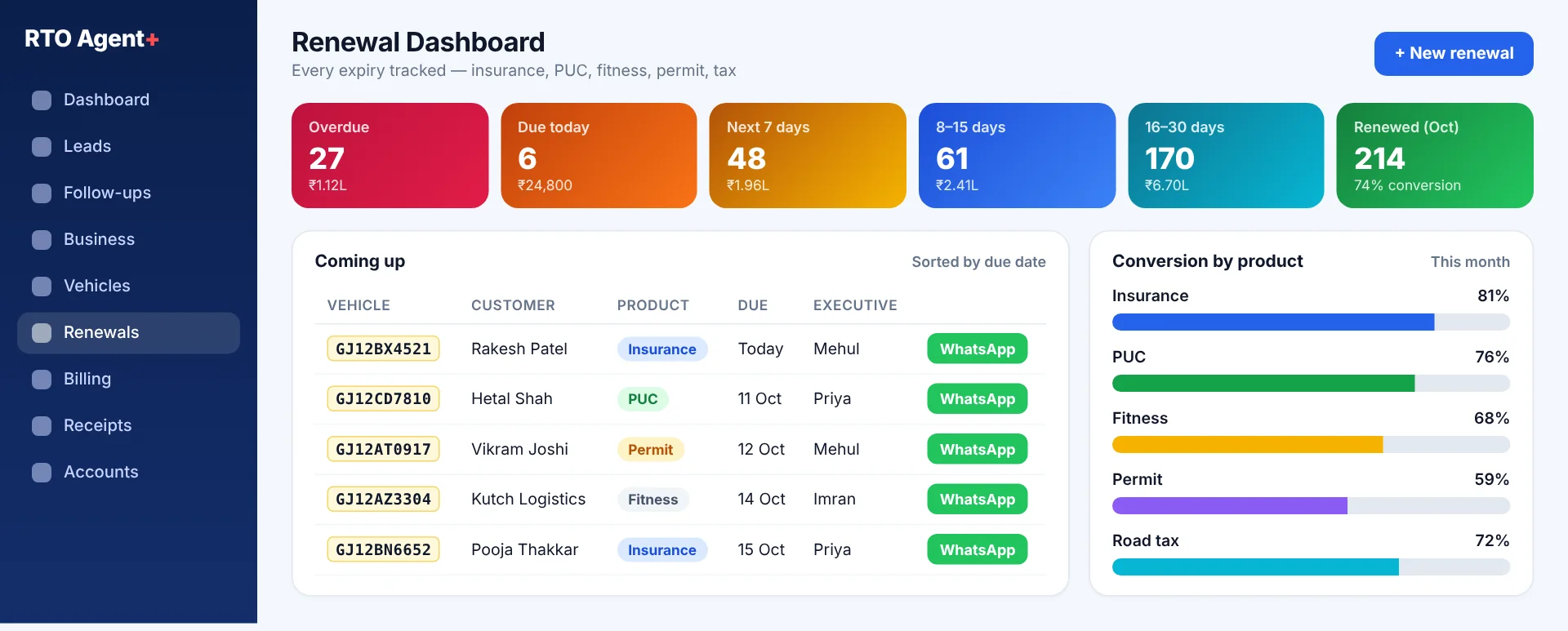1568x631 pixels.
Task: Click the Permit product tag
Action: (x=650, y=450)
